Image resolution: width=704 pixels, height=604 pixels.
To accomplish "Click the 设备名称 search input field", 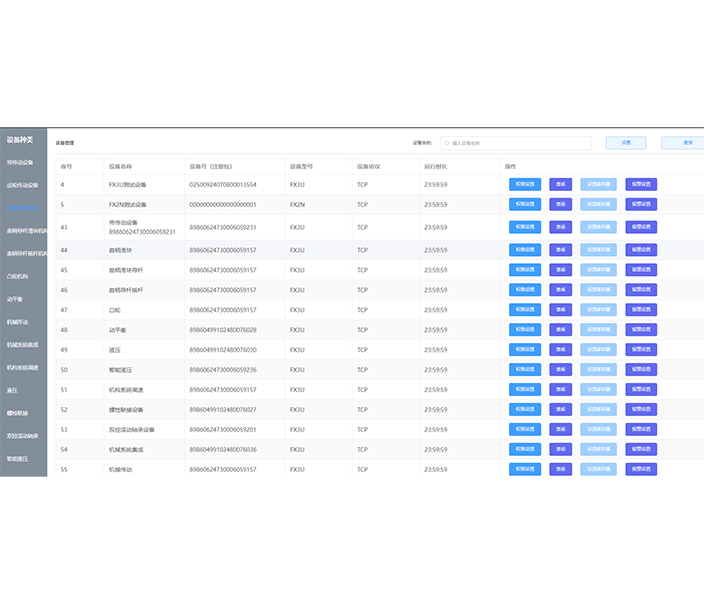I will coord(515,143).
